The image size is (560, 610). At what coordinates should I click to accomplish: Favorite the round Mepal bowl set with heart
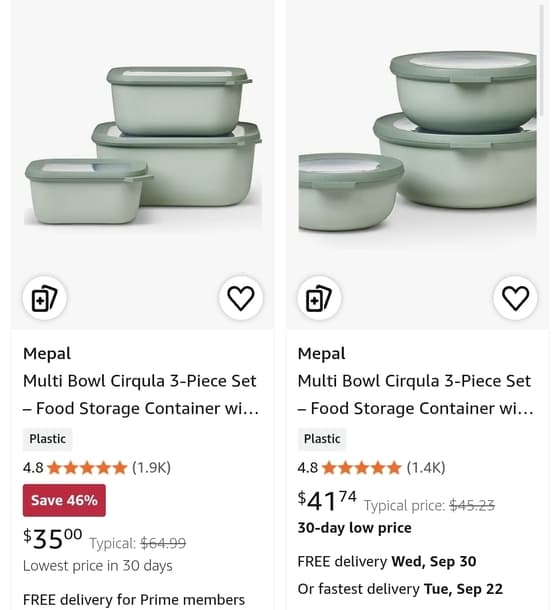(516, 298)
